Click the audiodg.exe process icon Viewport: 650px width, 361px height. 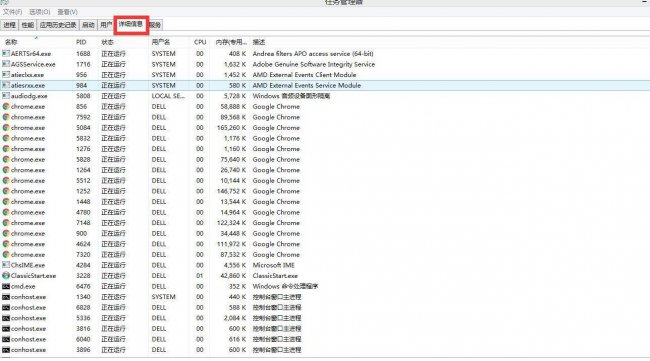[6, 96]
